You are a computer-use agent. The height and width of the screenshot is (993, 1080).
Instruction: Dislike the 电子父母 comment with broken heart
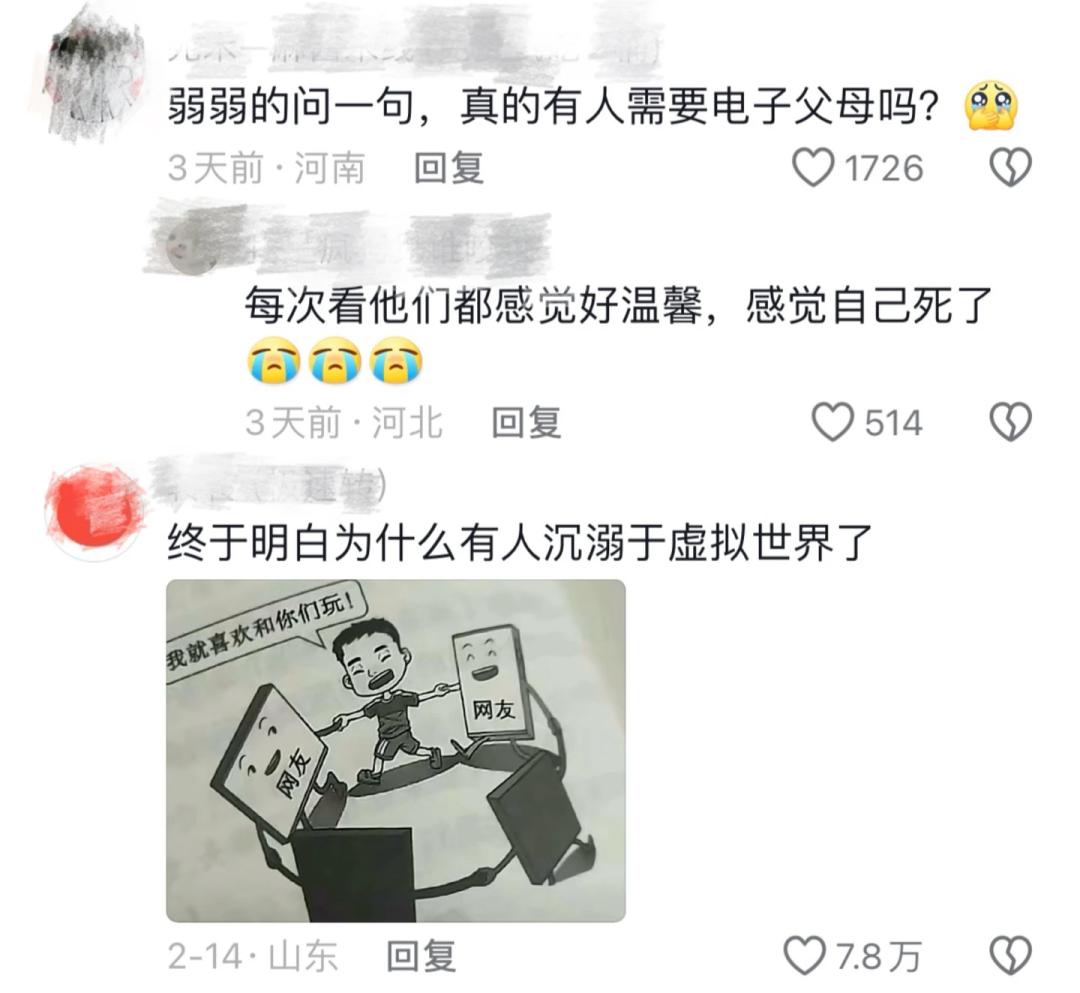(x=1010, y=168)
